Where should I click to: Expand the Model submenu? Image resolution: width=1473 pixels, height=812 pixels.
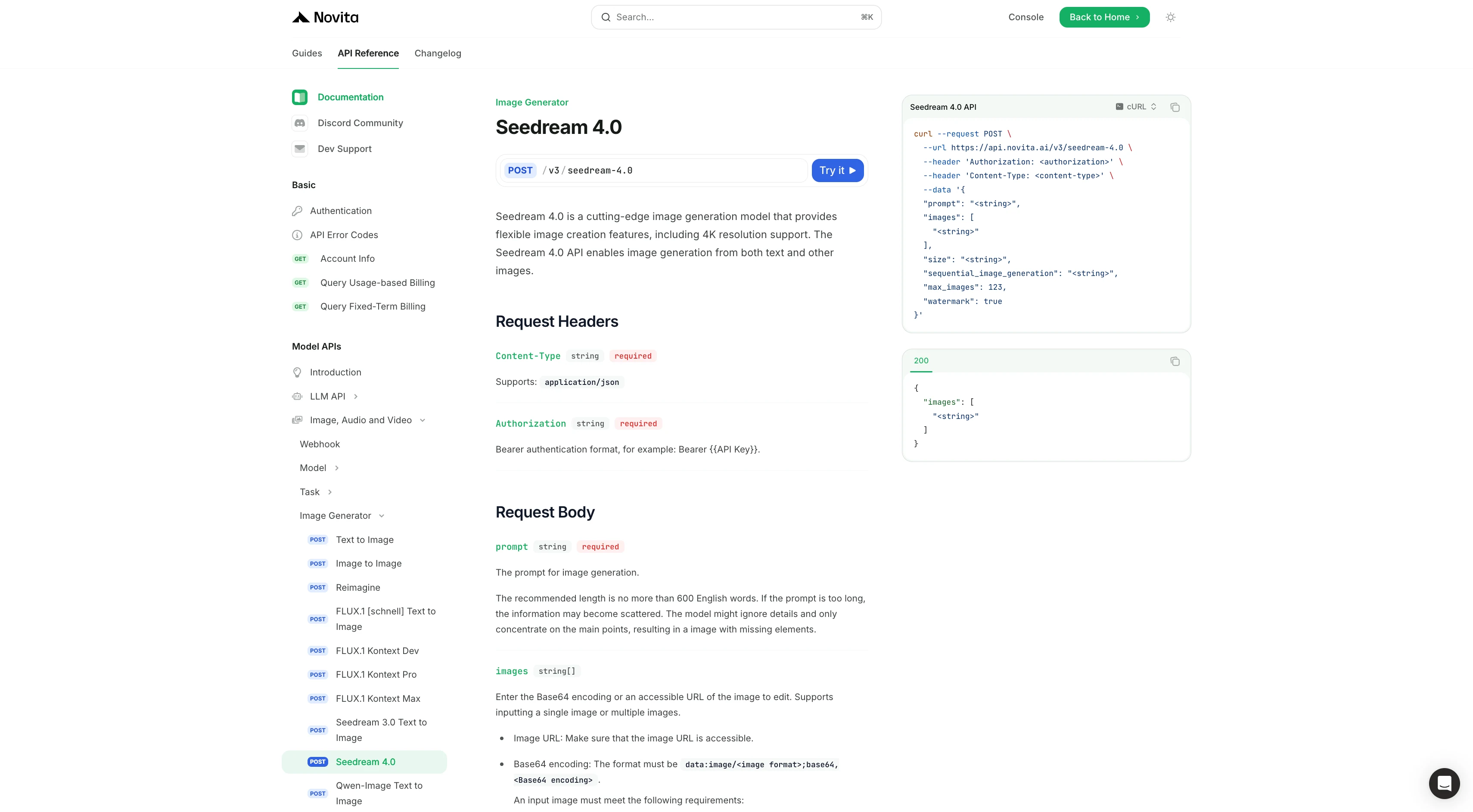337,468
